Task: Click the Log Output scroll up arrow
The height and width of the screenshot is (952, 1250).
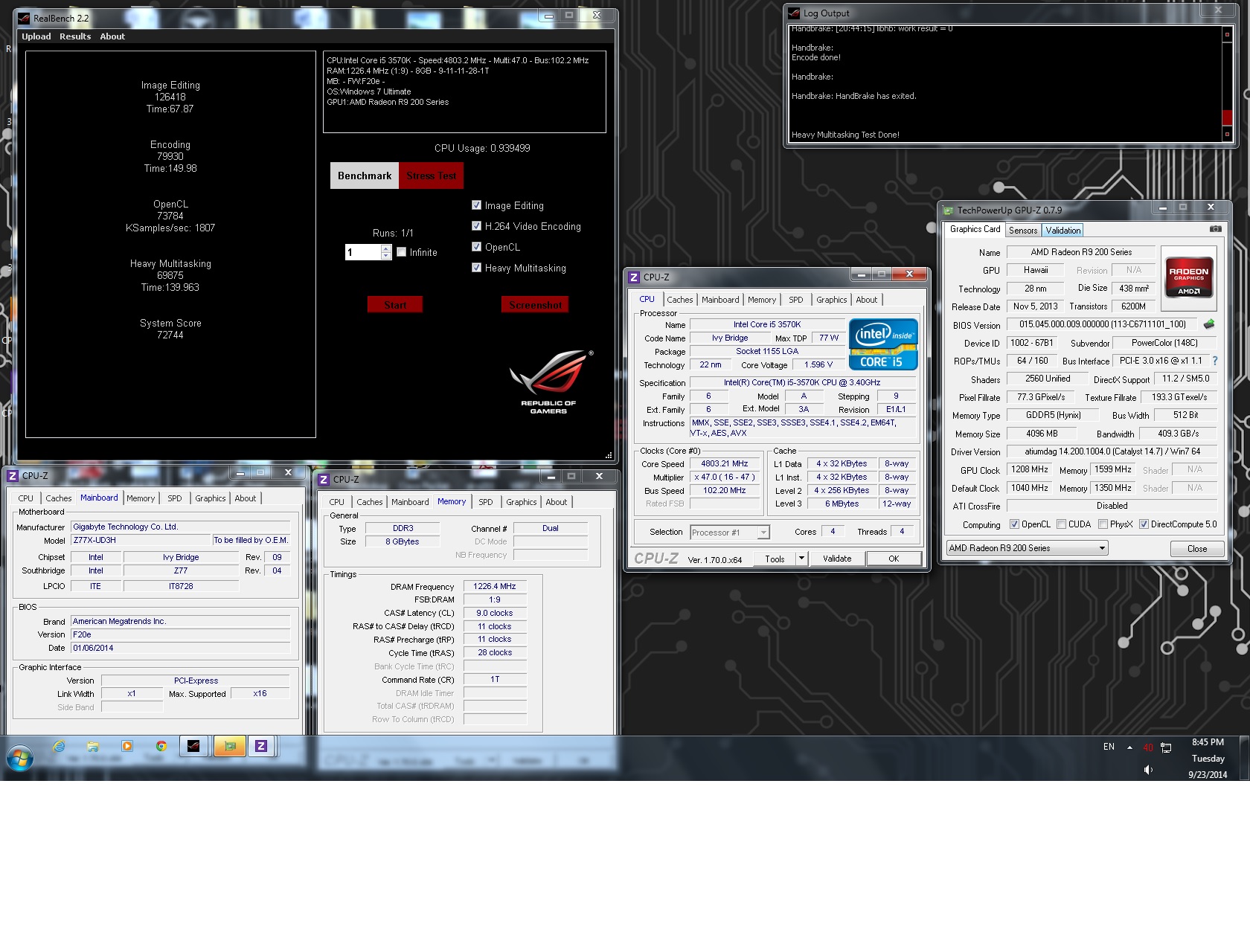Action: (1227, 34)
